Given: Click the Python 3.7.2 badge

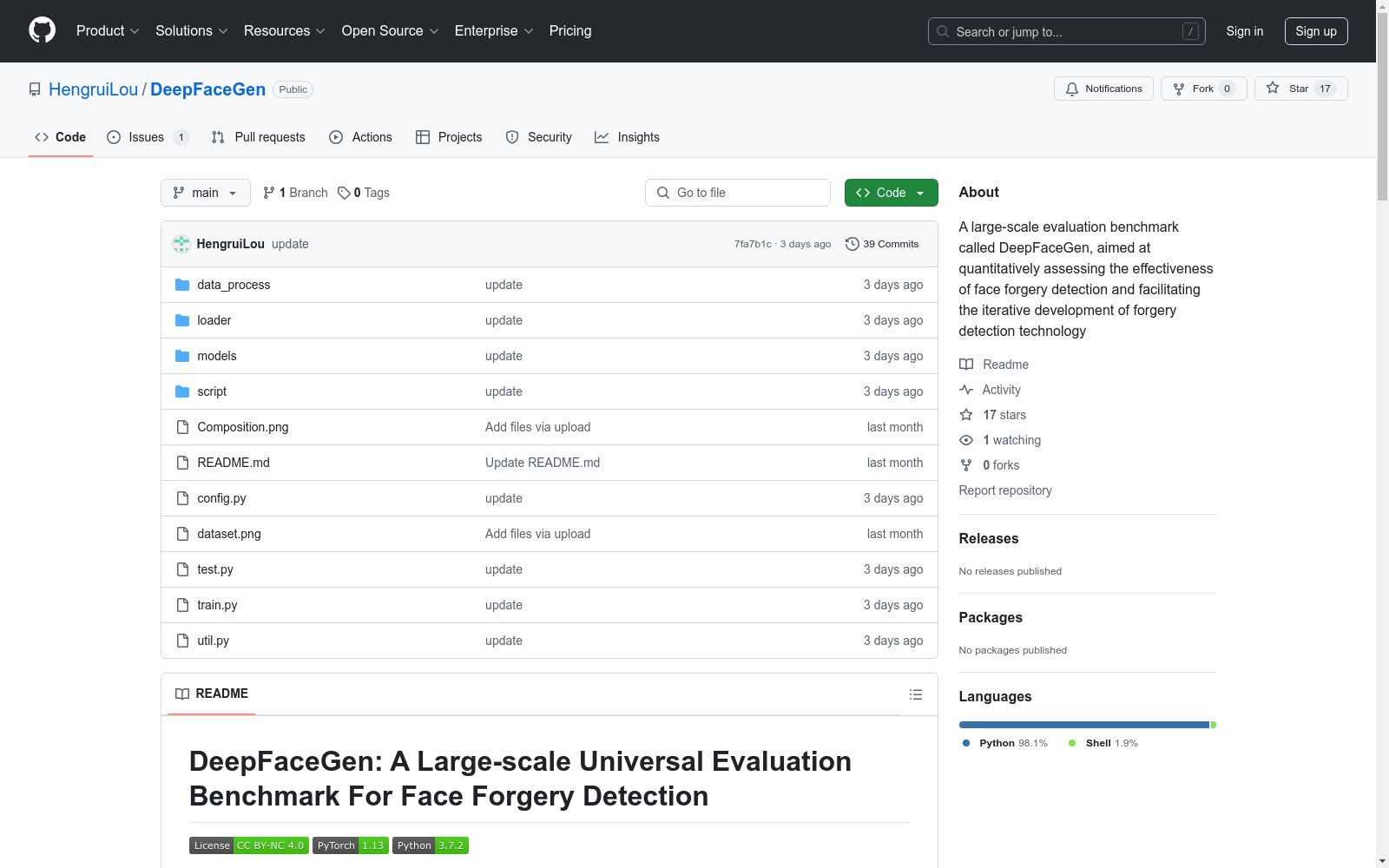Looking at the screenshot, I should (431, 845).
